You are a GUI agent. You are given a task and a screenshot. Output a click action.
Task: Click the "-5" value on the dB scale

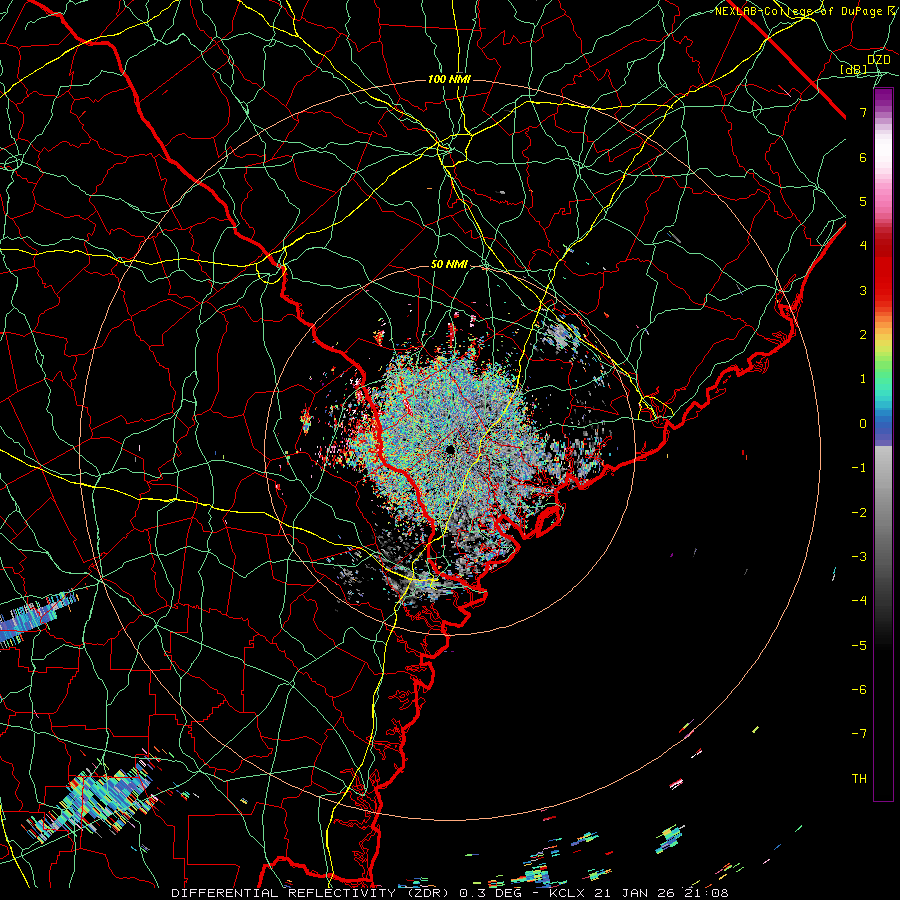point(859,646)
